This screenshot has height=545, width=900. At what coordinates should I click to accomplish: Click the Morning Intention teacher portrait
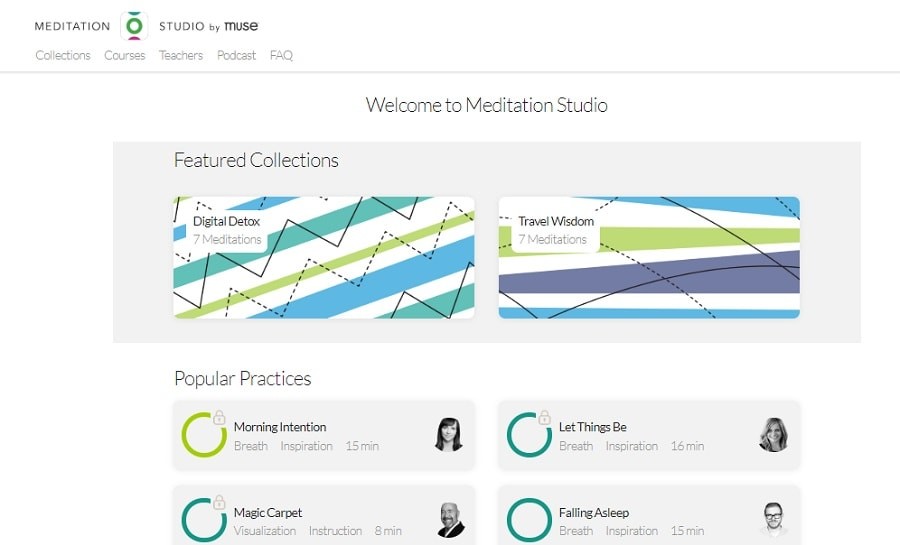point(449,435)
